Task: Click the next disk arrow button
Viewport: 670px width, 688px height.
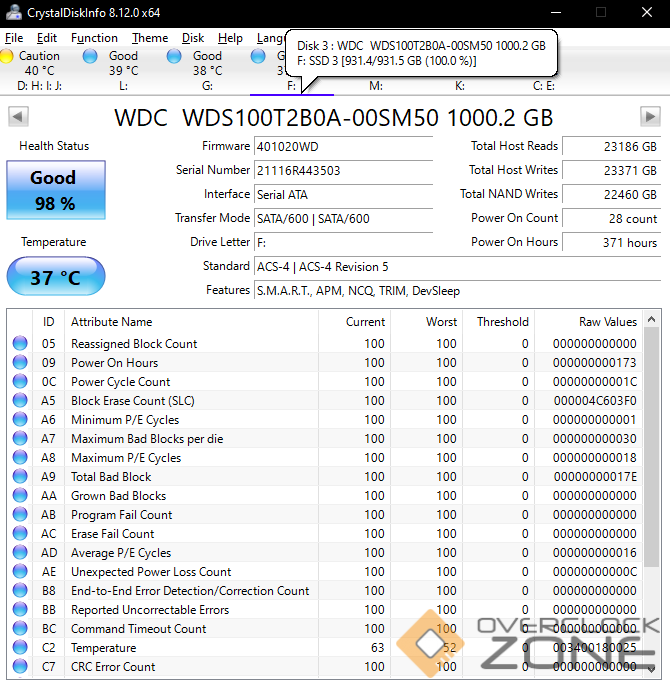Action: (651, 117)
